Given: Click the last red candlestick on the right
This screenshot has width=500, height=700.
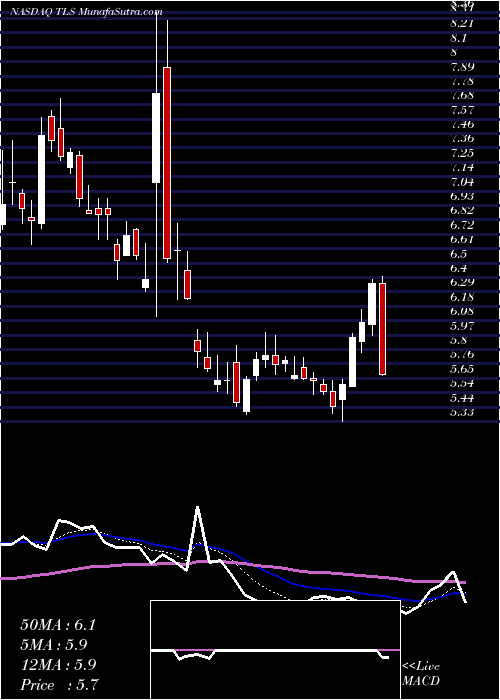Looking at the screenshot, I should click(382, 329).
